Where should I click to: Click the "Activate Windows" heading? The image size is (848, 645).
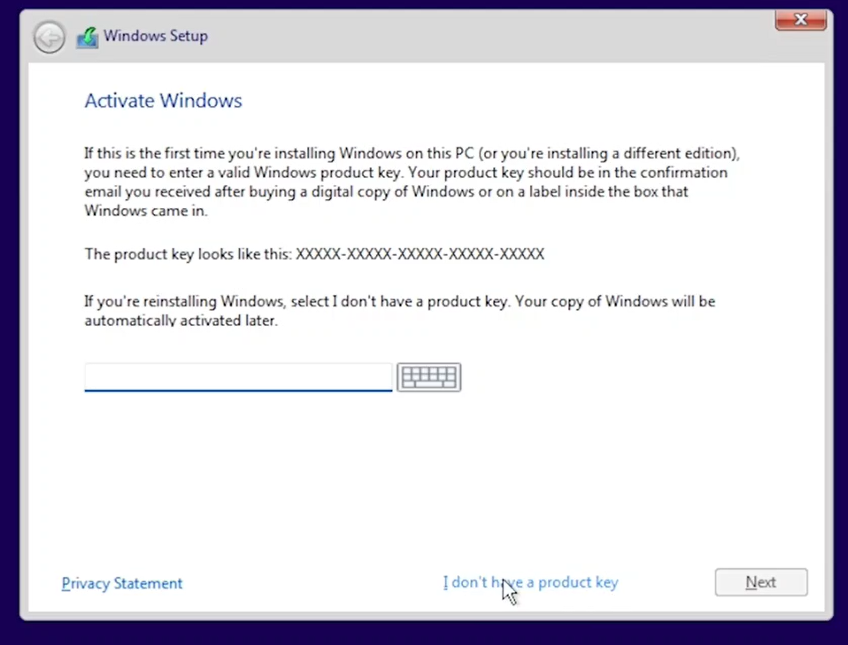pos(163,101)
